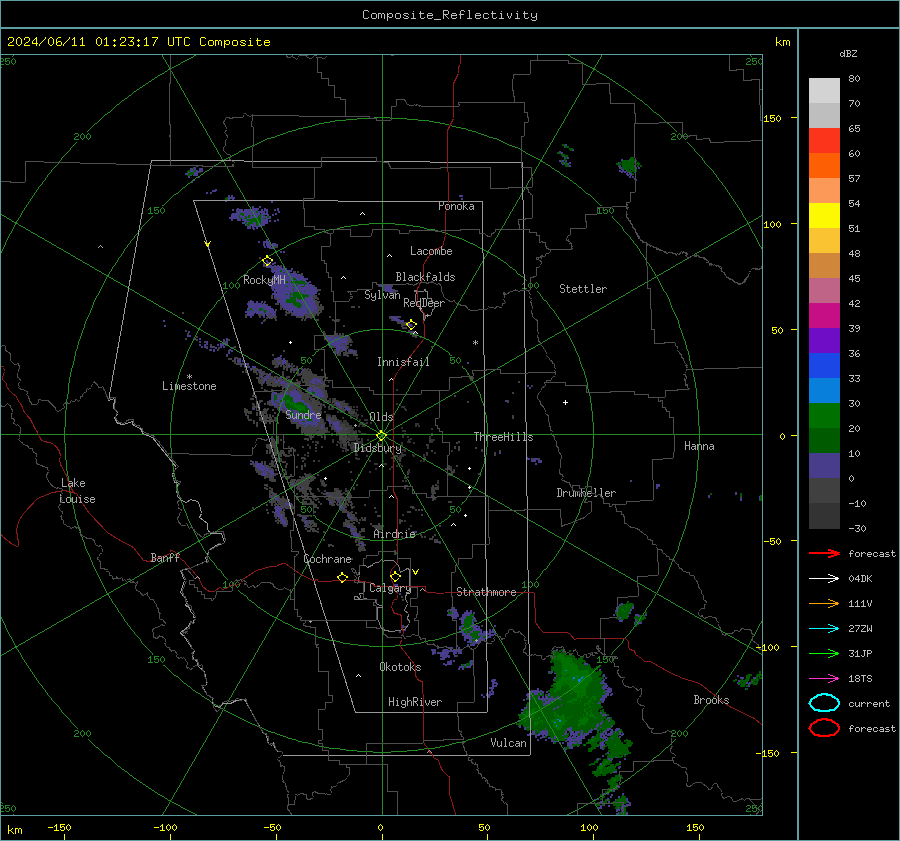Click the orange 111V arrow icon
This screenshot has height=841, width=900.
(x=824, y=603)
